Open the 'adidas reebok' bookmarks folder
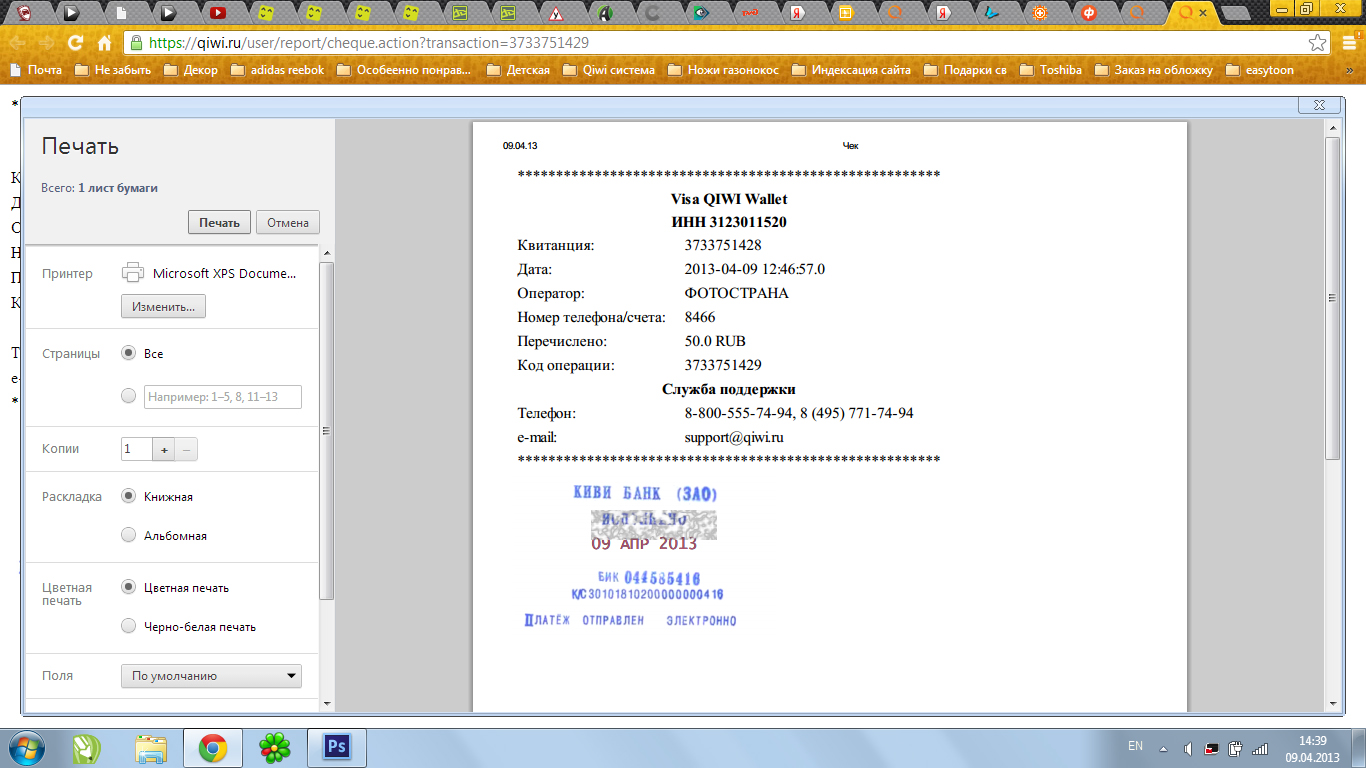Screen dimensions: 1366x768 [x=277, y=70]
